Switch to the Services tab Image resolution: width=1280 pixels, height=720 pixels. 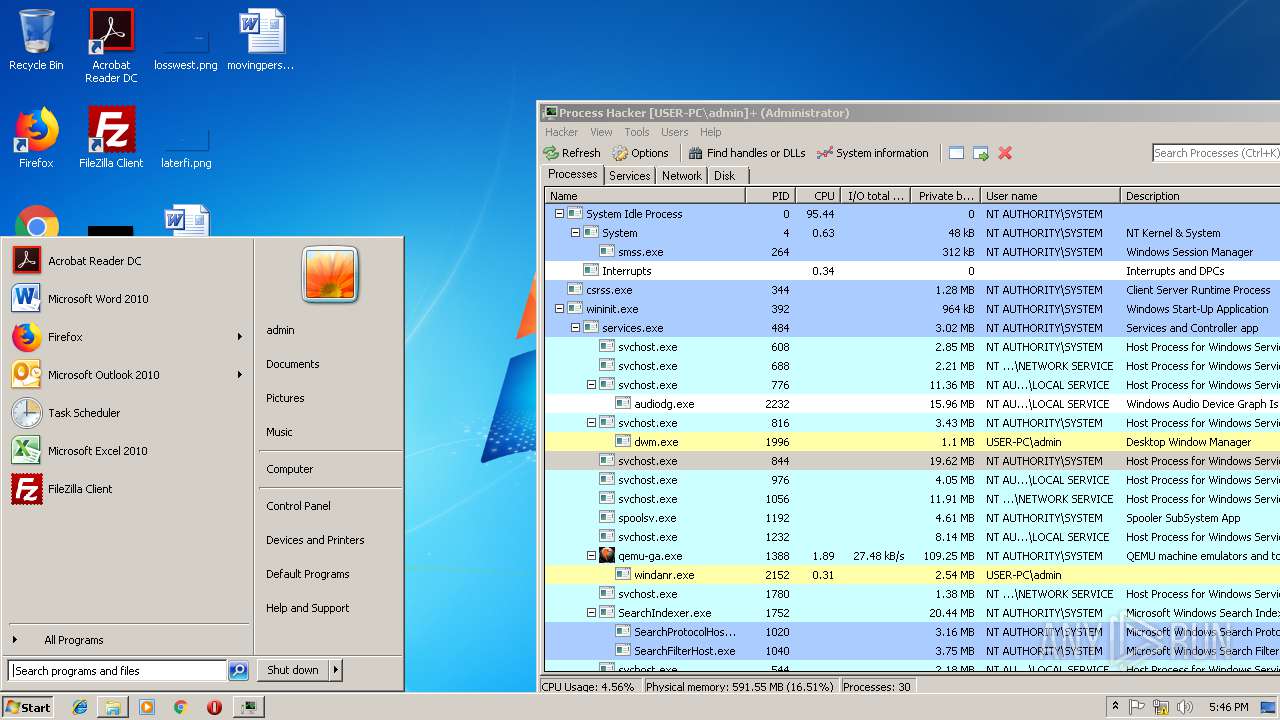(630, 176)
